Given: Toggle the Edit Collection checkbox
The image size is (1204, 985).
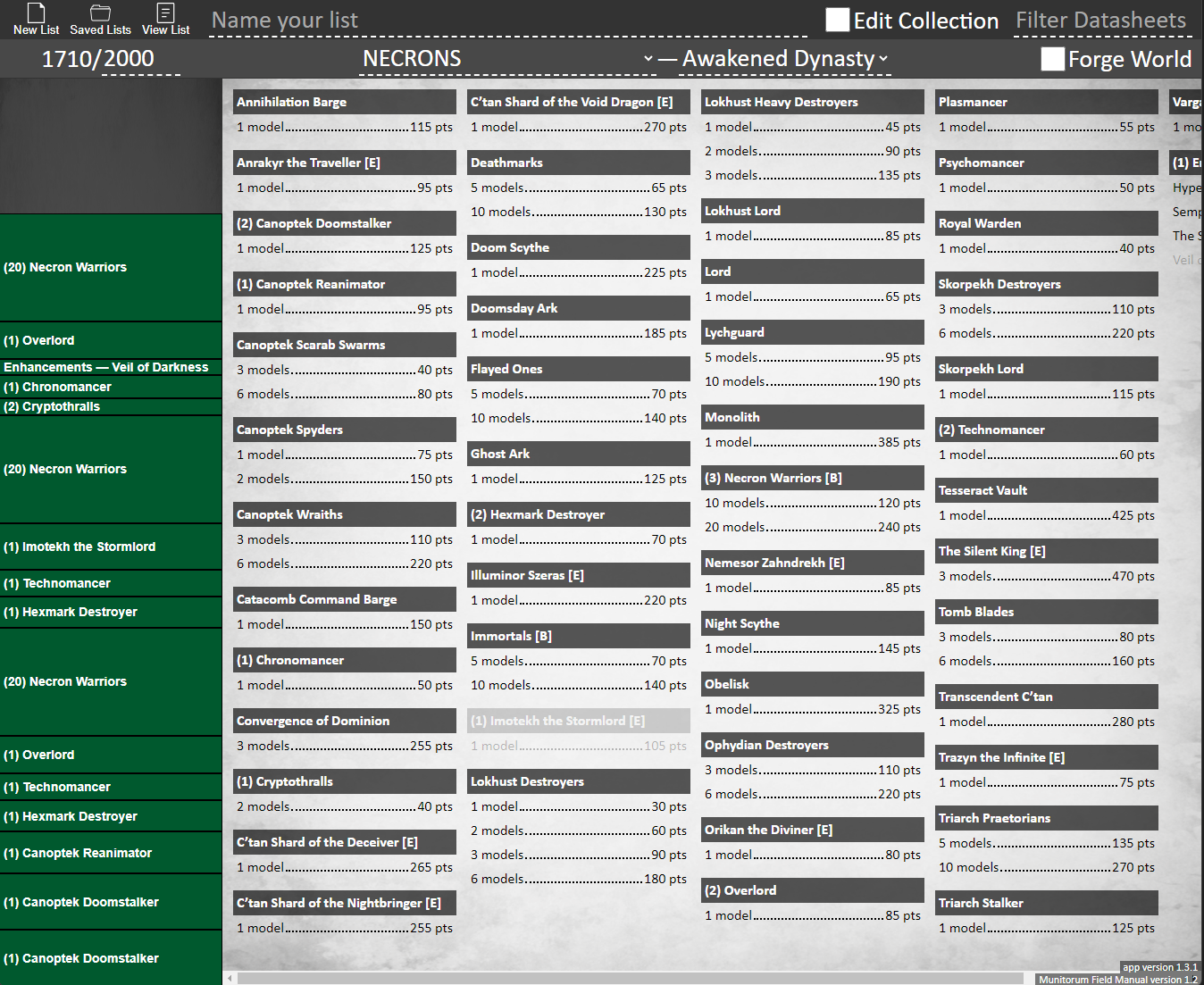Looking at the screenshot, I should click(x=837, y=20).
